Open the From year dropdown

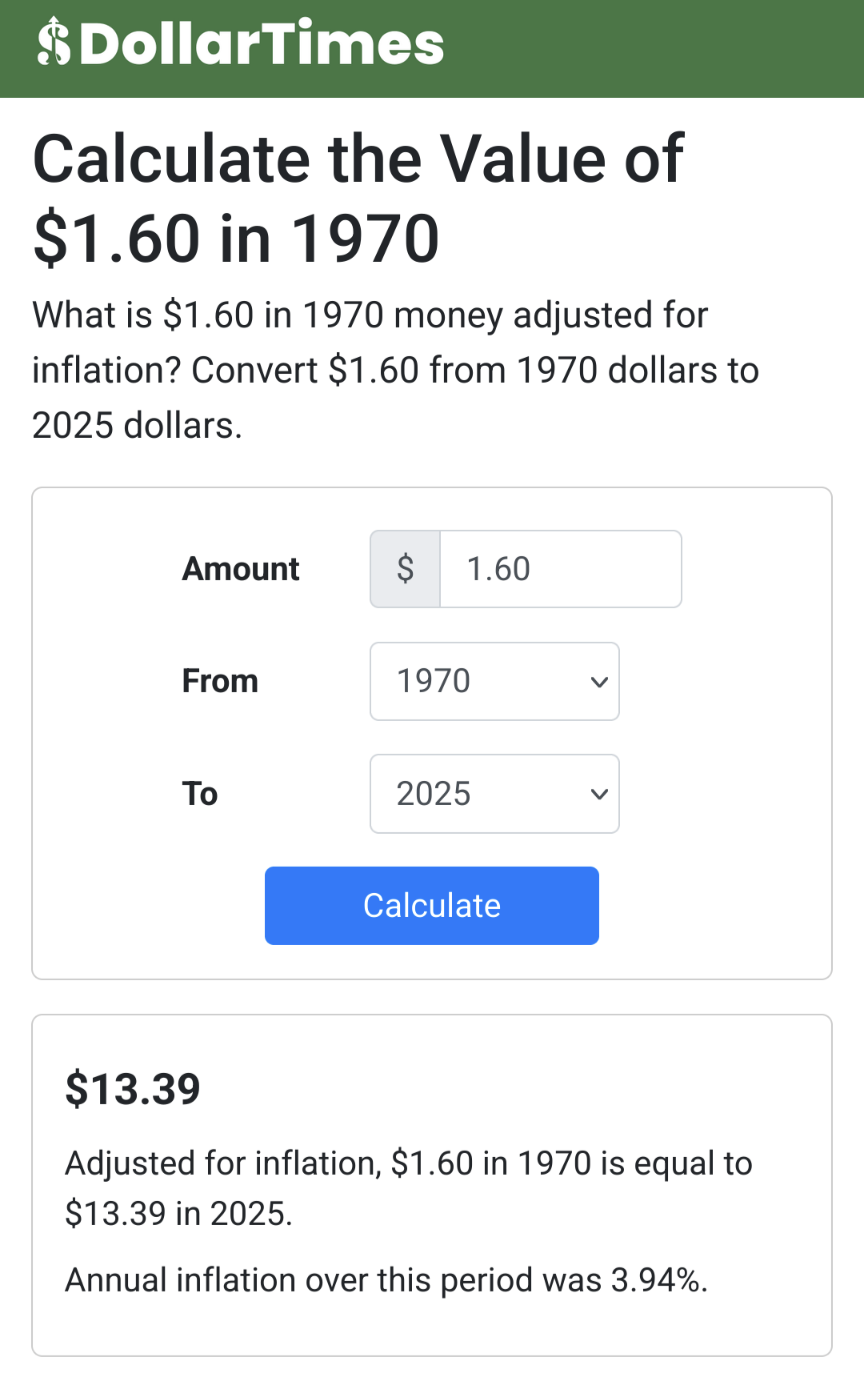click(480, 681)
